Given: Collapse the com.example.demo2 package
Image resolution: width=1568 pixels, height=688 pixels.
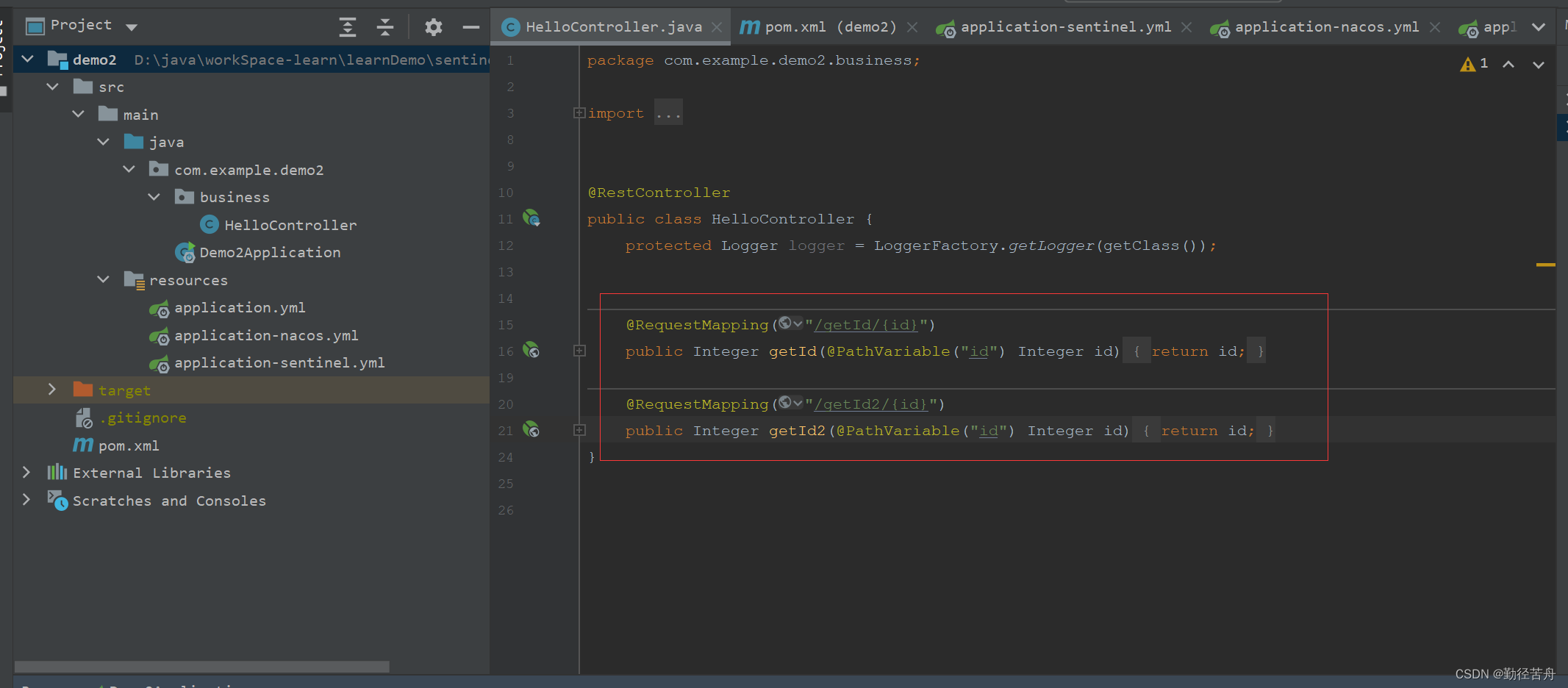Looking at the screenshot, I should tap(129, 169).
